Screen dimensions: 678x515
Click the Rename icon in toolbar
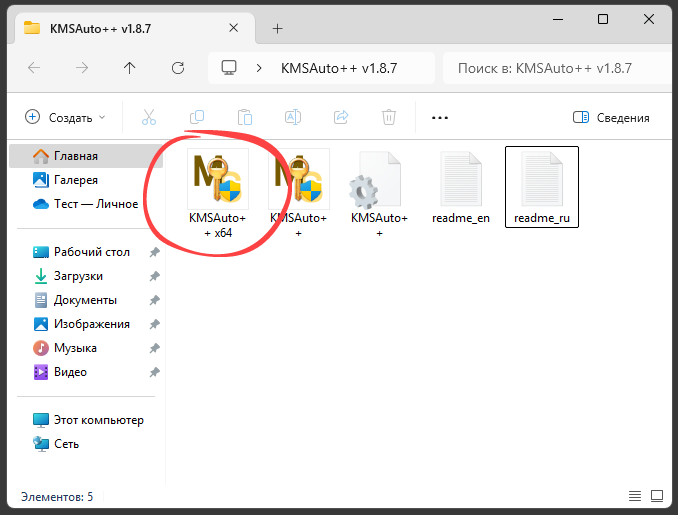coord(293,117)
